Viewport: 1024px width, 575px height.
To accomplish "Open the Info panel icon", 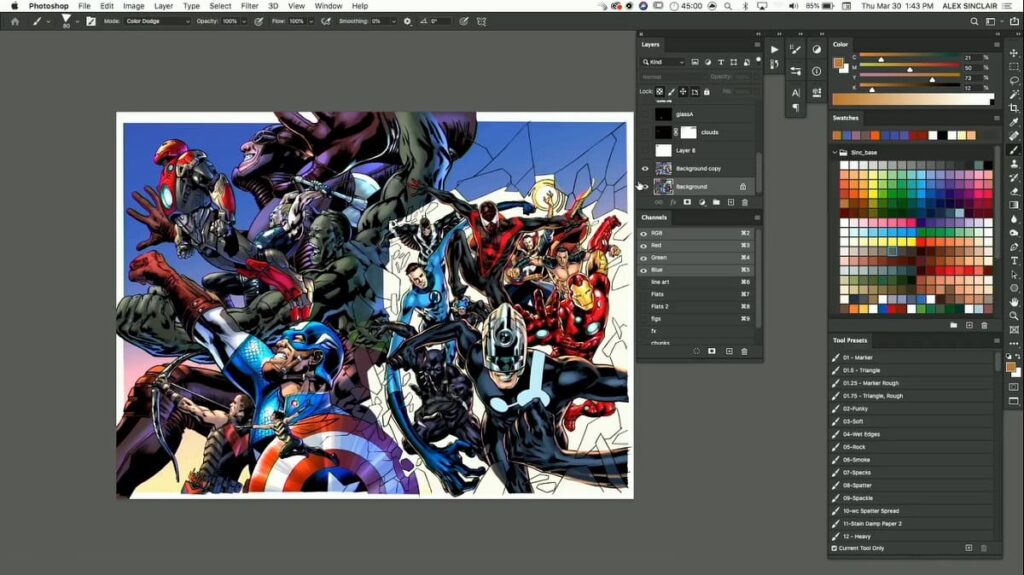I will [x=816, y=71].
